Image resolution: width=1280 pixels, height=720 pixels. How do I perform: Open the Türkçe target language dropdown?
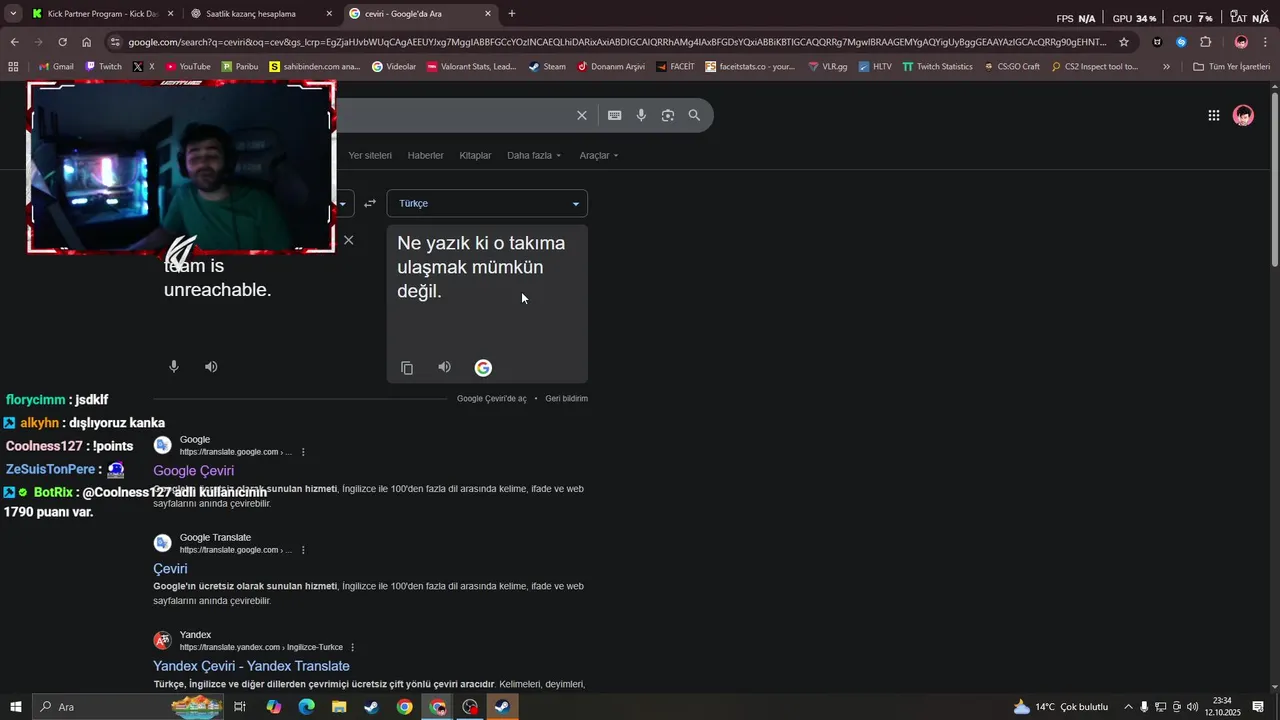(487, 203)
